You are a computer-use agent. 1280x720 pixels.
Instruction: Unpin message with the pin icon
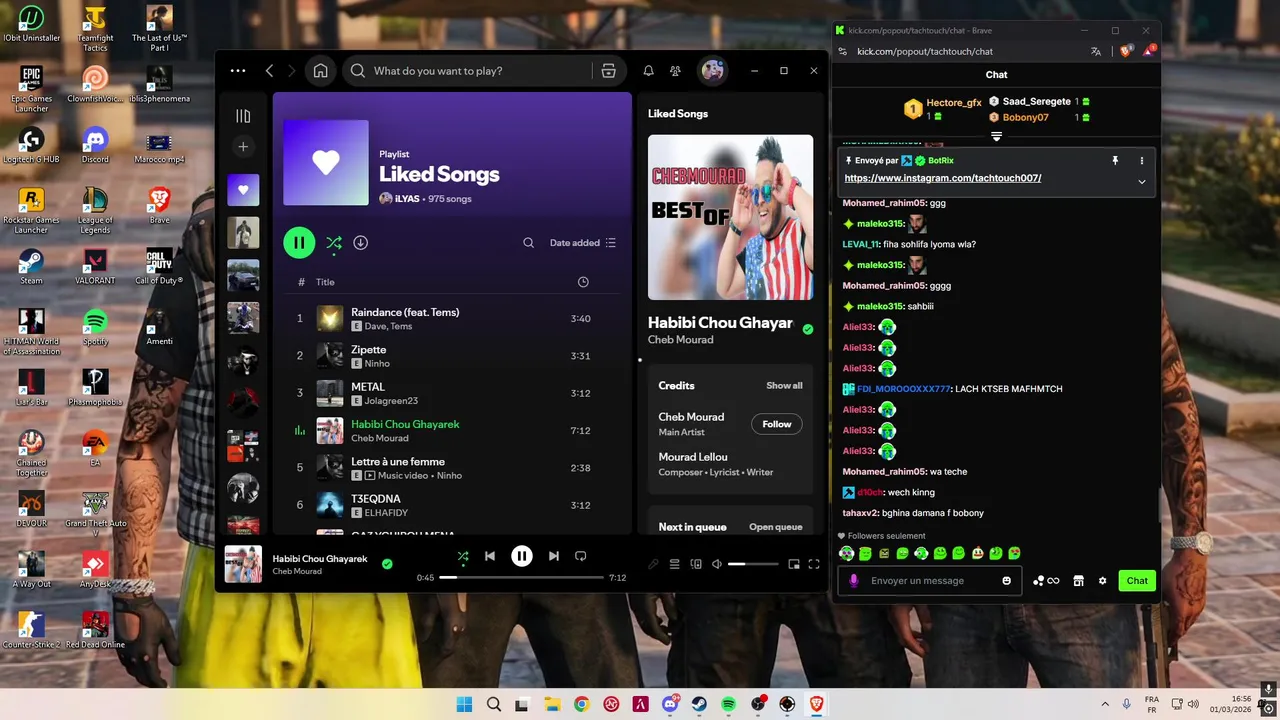pyautogui.click(x=1115, y=160)
